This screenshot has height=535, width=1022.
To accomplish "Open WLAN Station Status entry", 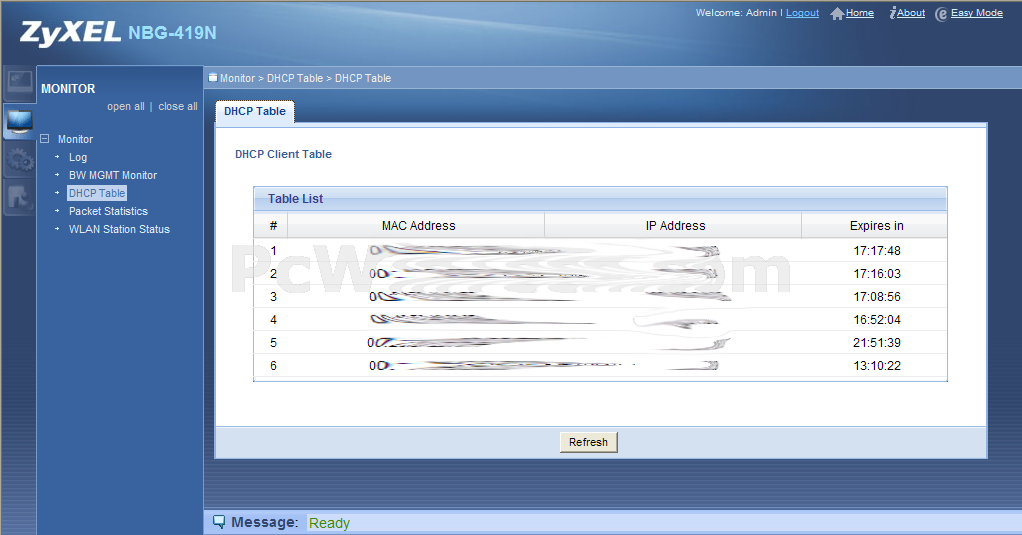I will point(119,229).
